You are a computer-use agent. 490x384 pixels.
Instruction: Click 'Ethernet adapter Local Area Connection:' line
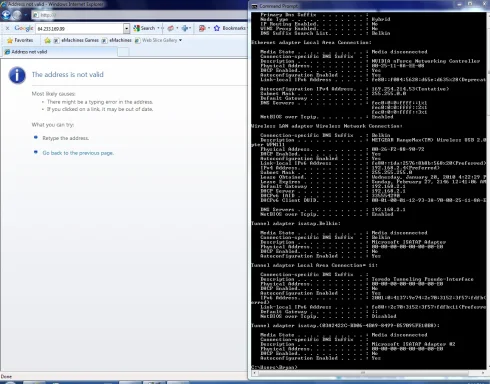pyautogui.click(x=311, y=42)
